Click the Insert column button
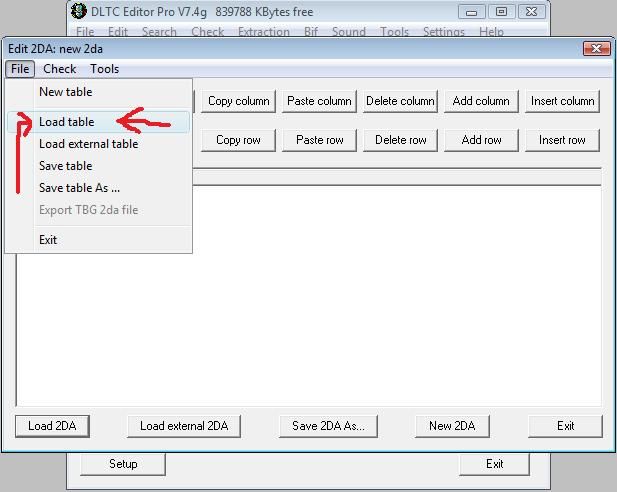The width and height of the screenshot is (617, 492). coord(562,101)
